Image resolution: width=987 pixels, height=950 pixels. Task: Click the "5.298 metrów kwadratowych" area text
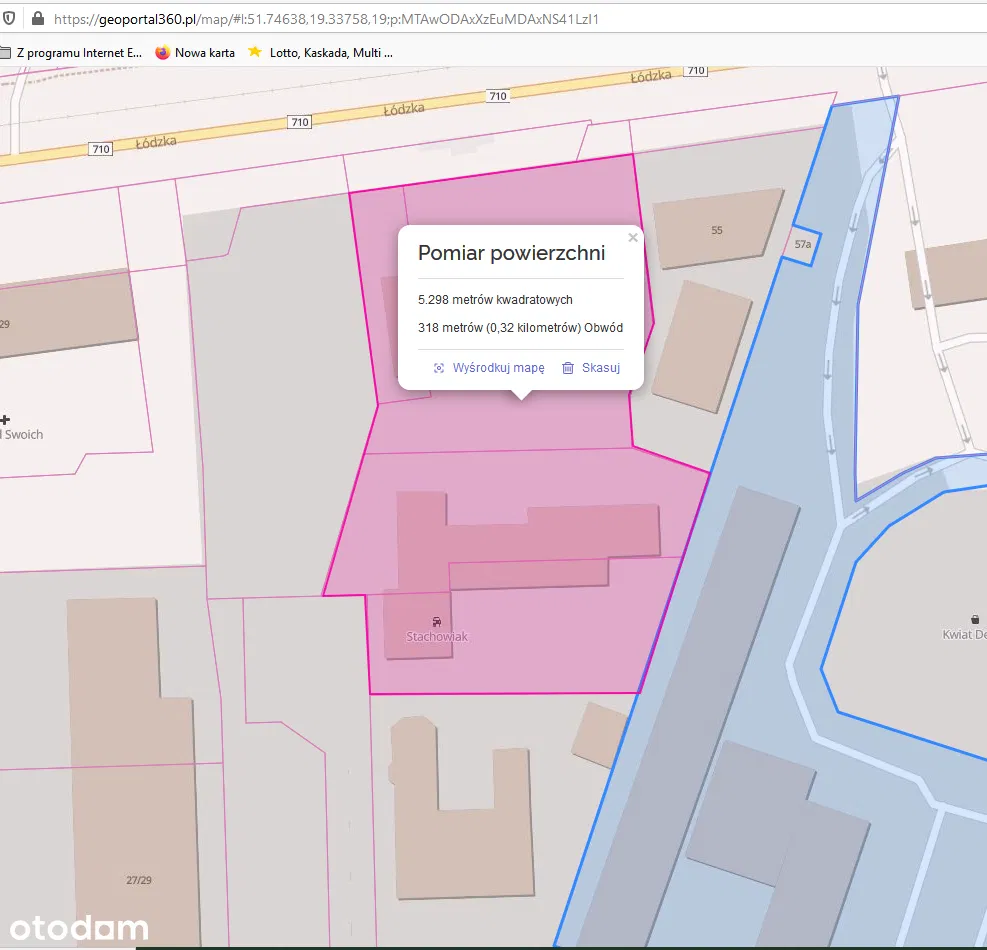(x=495, y=299)
